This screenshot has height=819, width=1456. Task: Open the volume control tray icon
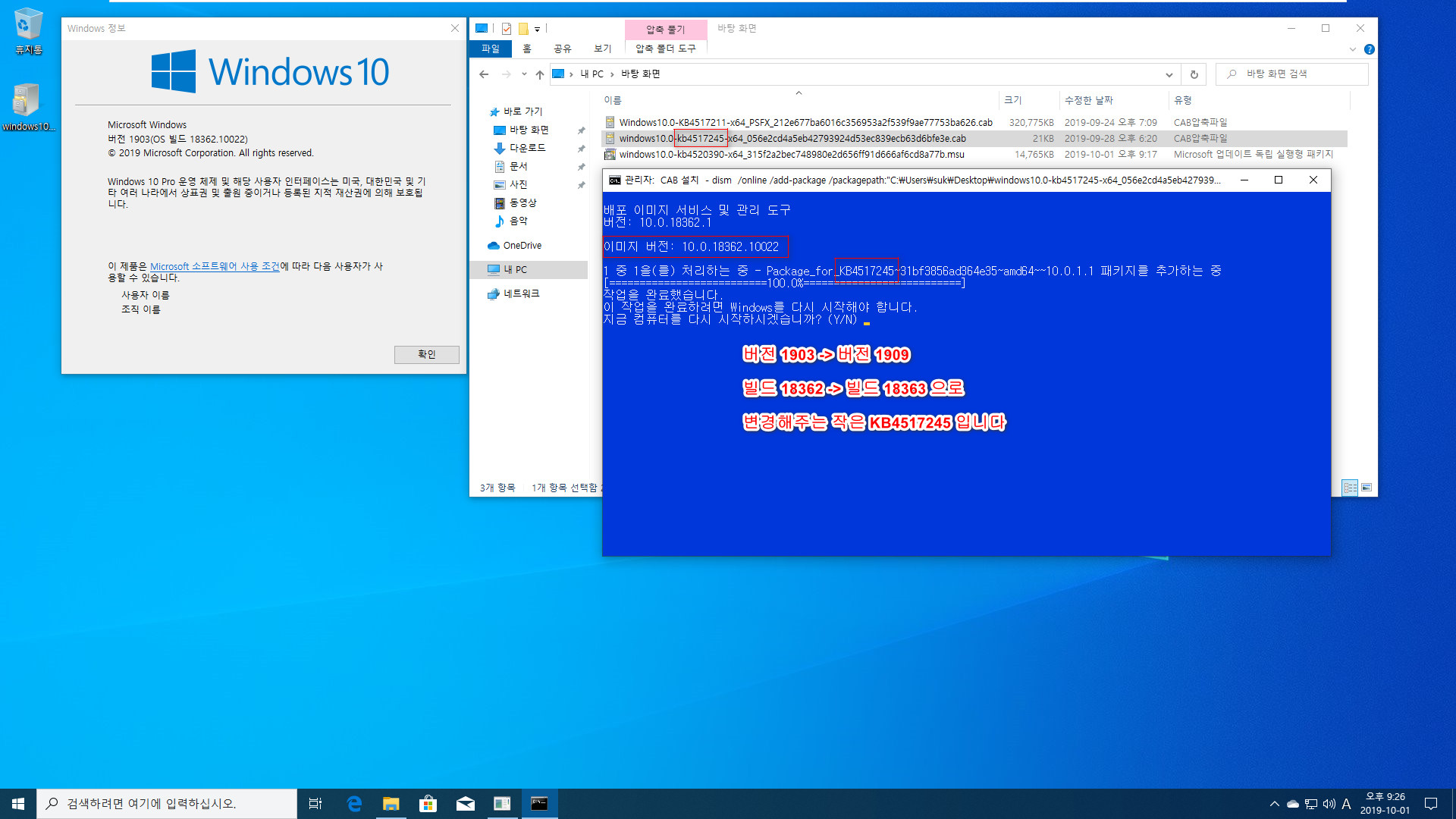point(1329,804)
